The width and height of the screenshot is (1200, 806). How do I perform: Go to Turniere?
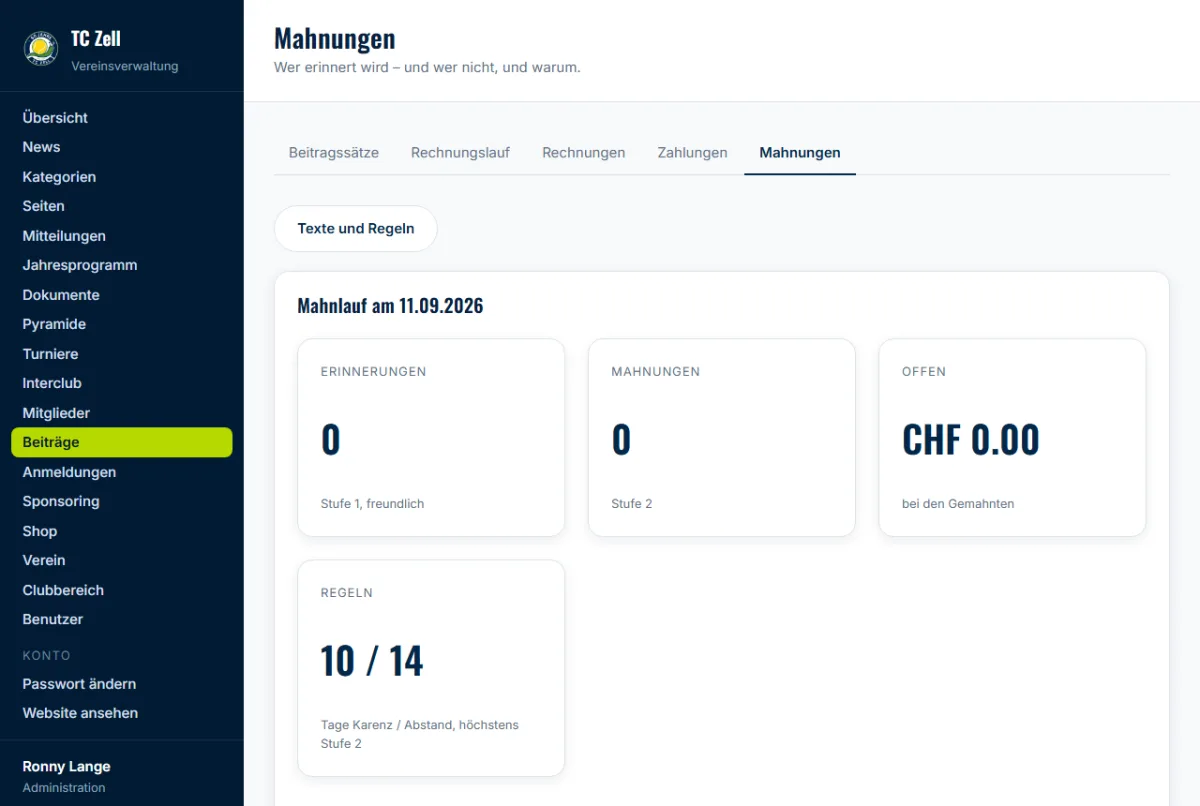point(121,353)
